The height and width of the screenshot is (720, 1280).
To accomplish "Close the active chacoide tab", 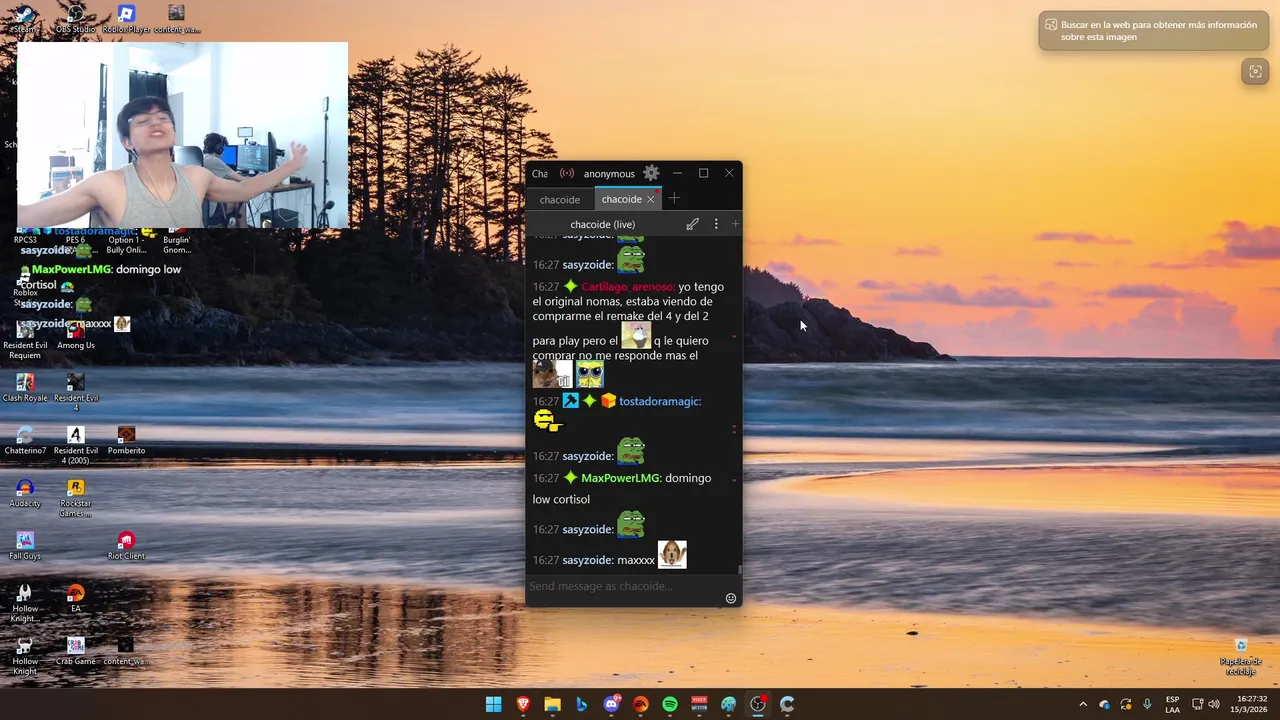I will point(650,199).
